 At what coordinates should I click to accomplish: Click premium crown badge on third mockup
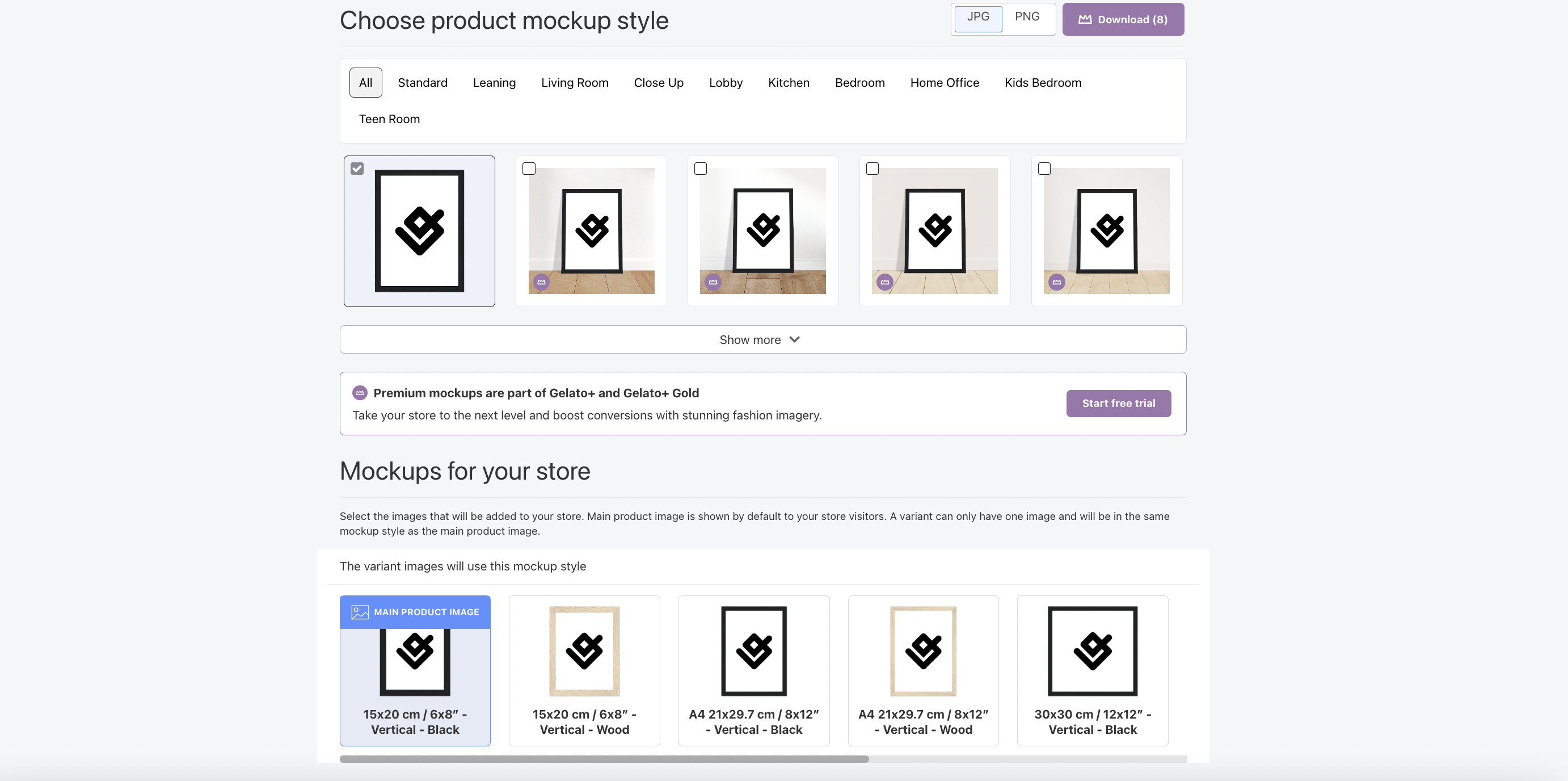[713, 282]
